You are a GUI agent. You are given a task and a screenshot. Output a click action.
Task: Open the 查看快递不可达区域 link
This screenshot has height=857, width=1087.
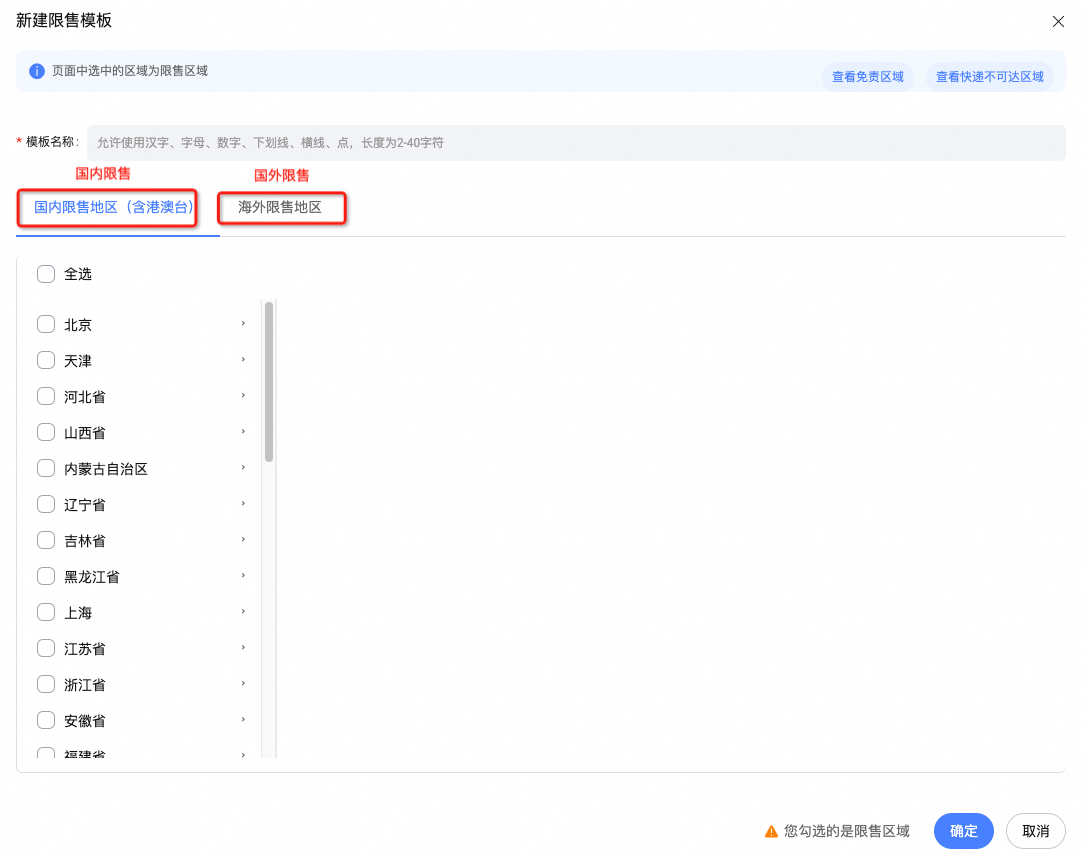coord(990,77)
